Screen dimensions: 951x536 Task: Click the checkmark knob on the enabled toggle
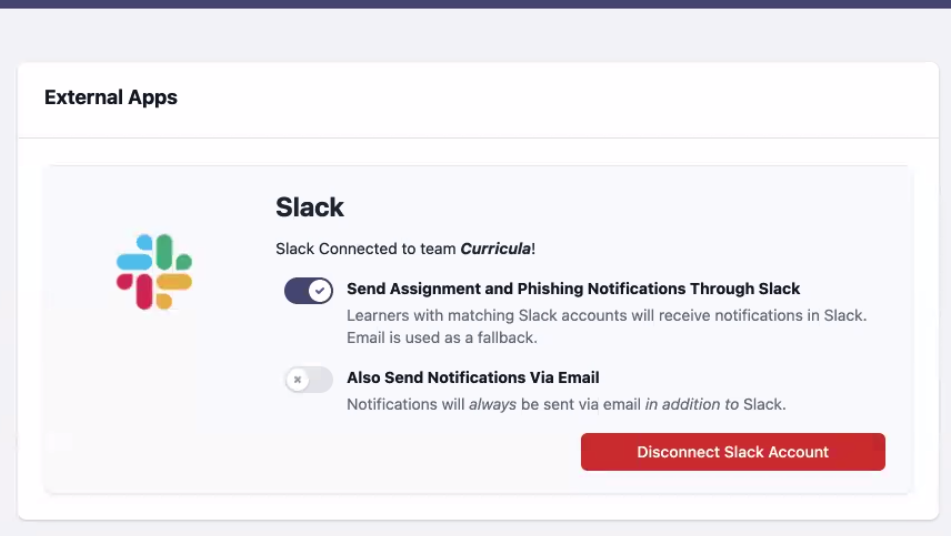320,291
